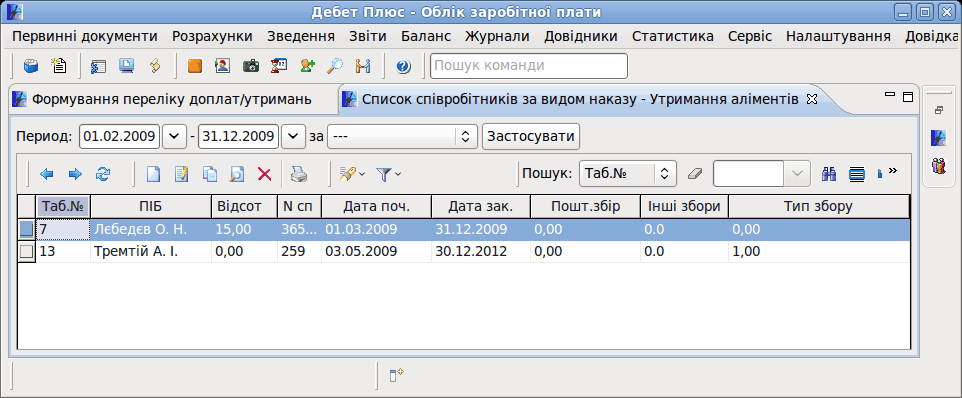
Task: Sort by the Дата поч. column header
Action: click(x=376, y=207)
